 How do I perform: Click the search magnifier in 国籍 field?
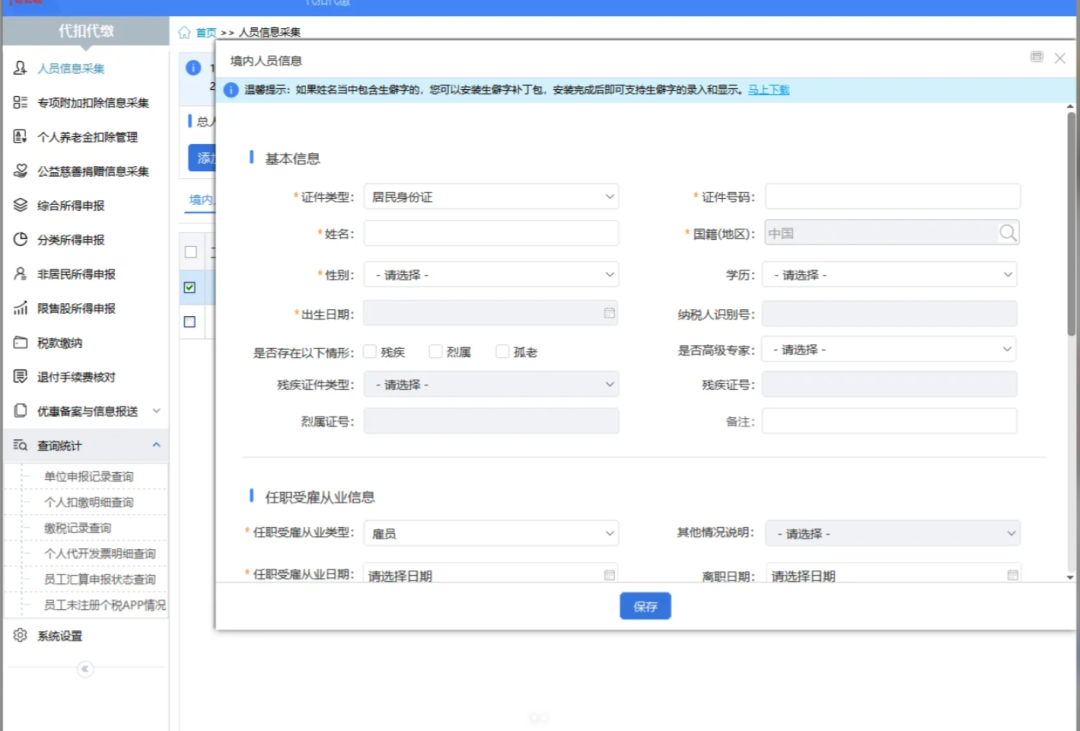[1007, 233]
